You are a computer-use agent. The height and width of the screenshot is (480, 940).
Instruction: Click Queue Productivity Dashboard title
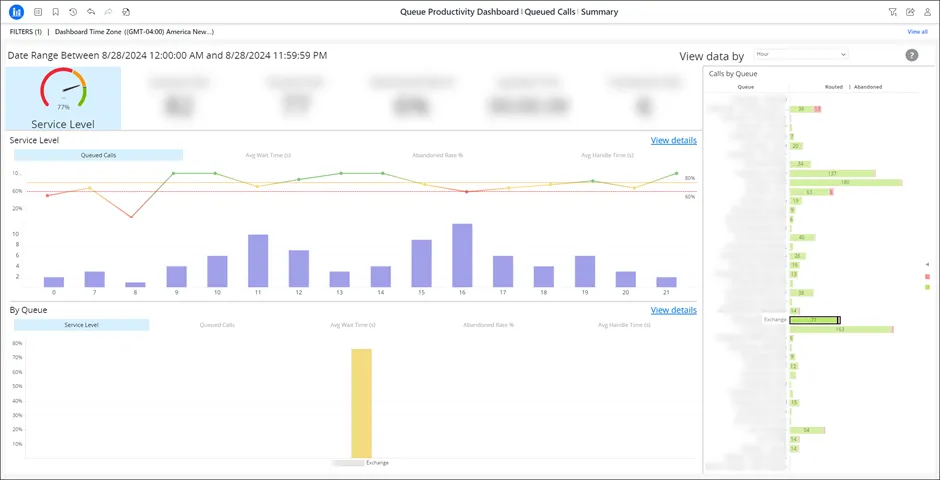pos(459,11)
